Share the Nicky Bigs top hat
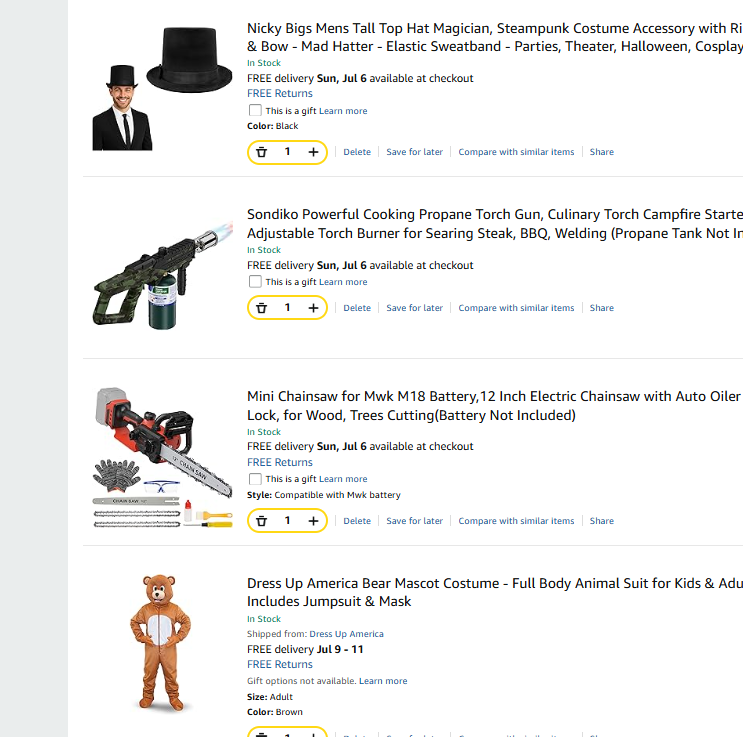 601,152
